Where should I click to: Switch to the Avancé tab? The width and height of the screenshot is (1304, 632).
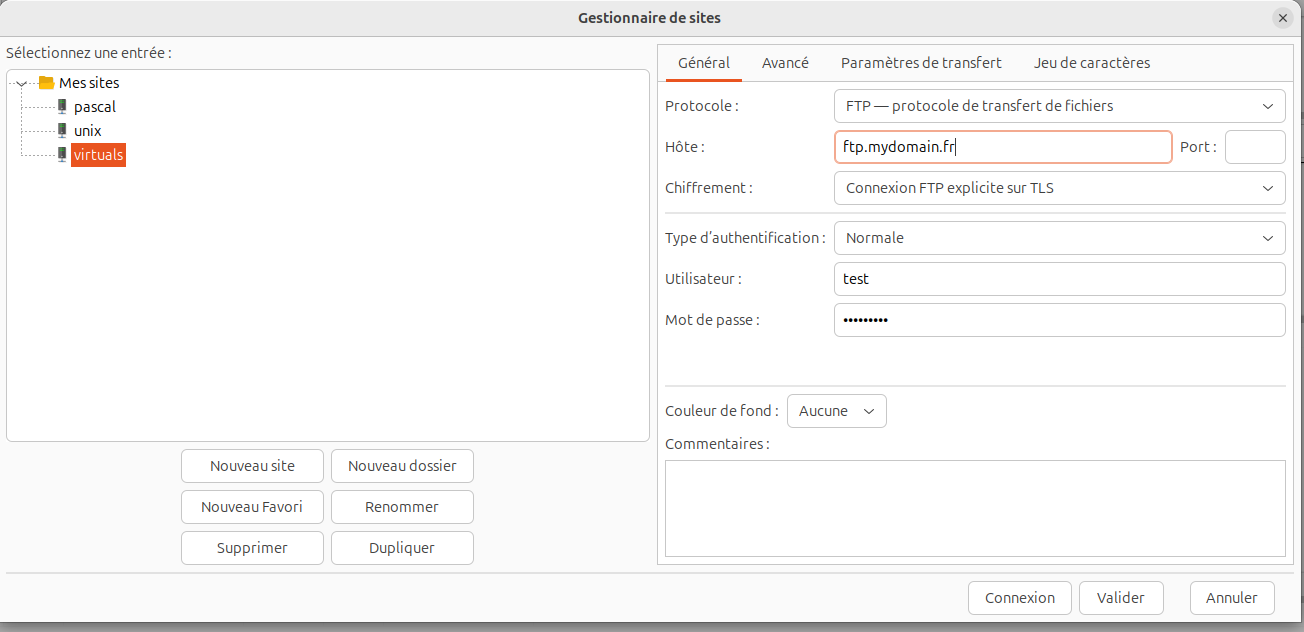click(x=785, y=62)
